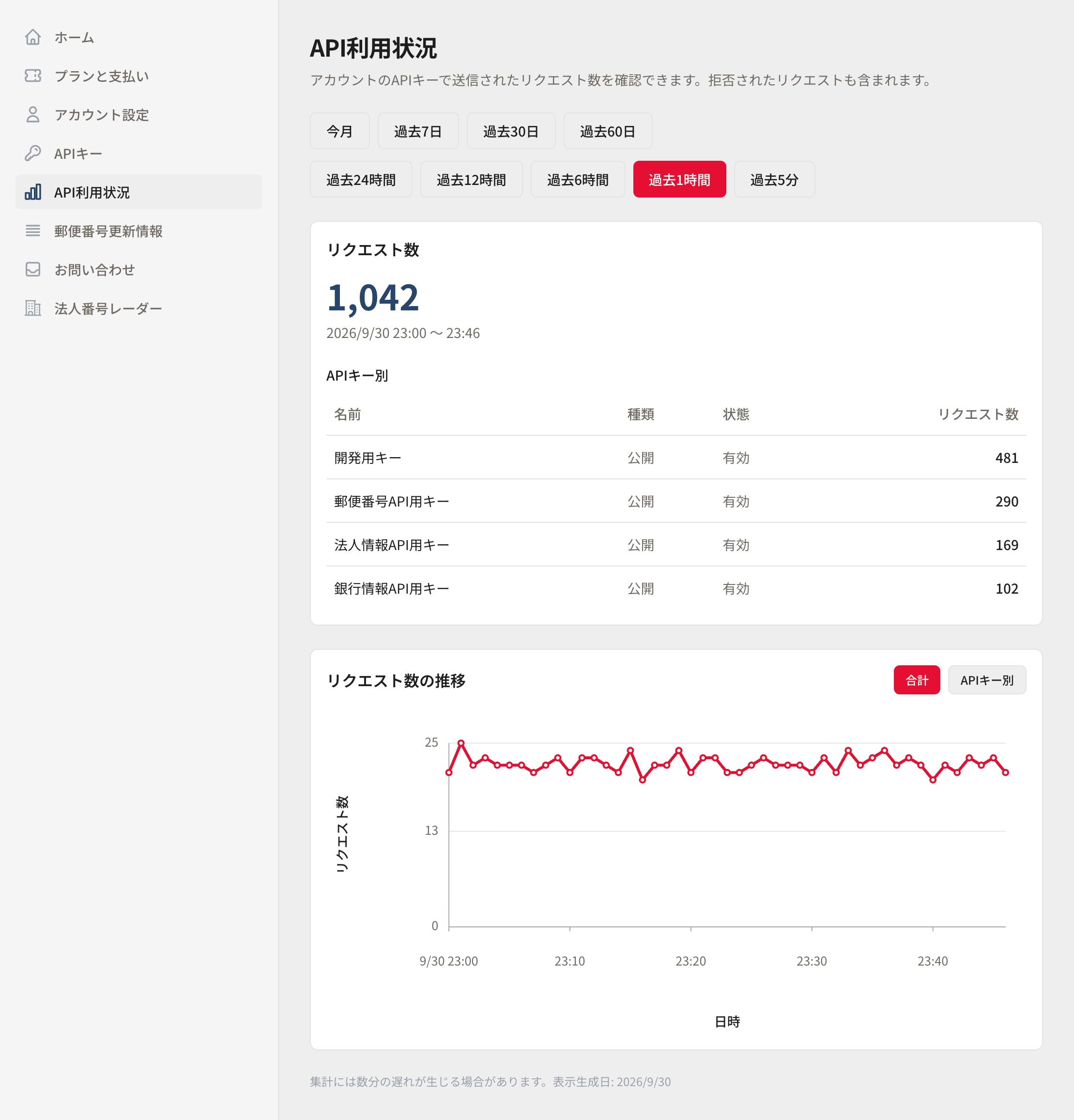1074x1120 pixels.
Task: Click the active 過去1時間 filter button
Action: pos(679,180)
